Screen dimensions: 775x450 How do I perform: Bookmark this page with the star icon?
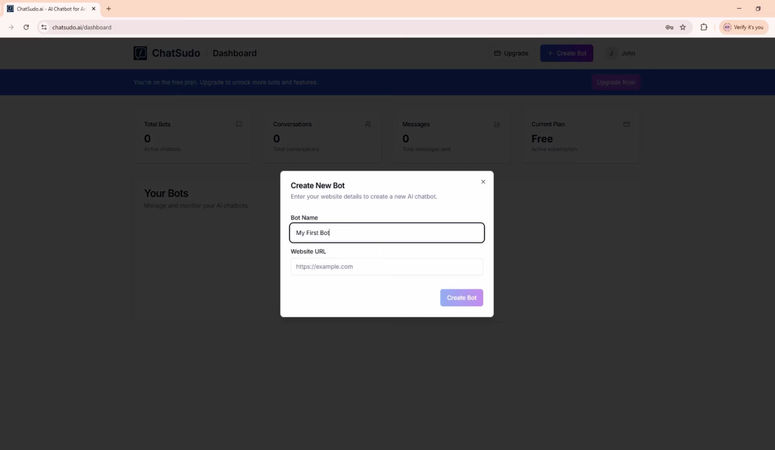pos(683,27)
